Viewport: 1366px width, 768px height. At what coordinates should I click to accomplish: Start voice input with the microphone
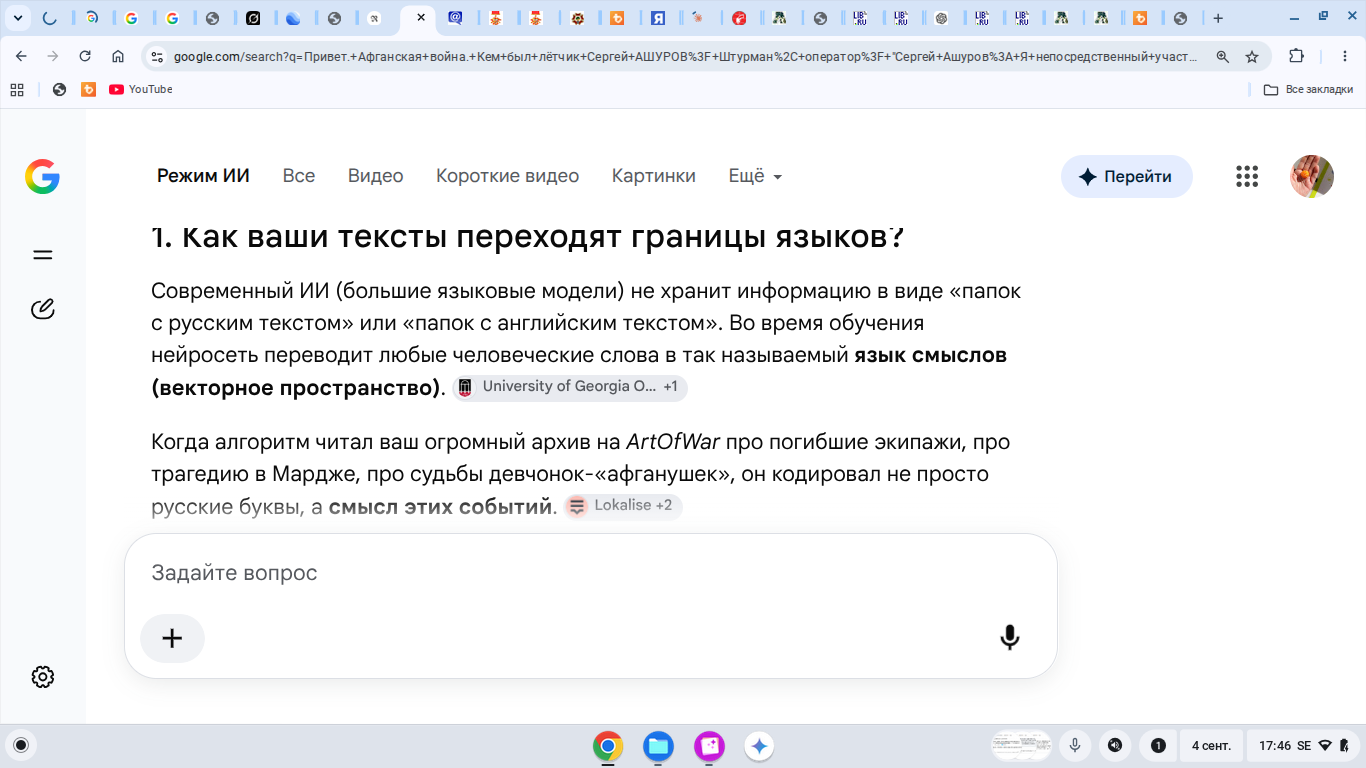pos(1010,637)
